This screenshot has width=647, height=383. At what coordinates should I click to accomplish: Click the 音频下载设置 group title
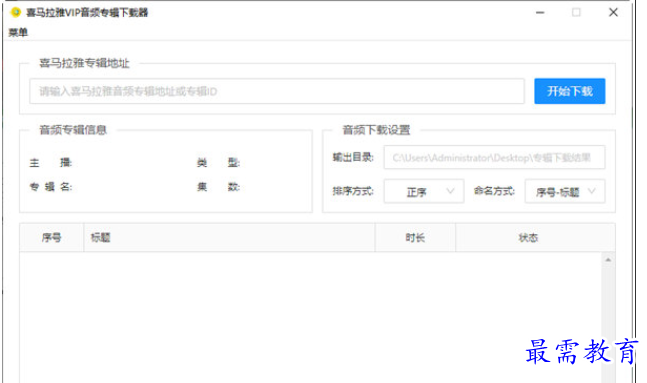376,130
